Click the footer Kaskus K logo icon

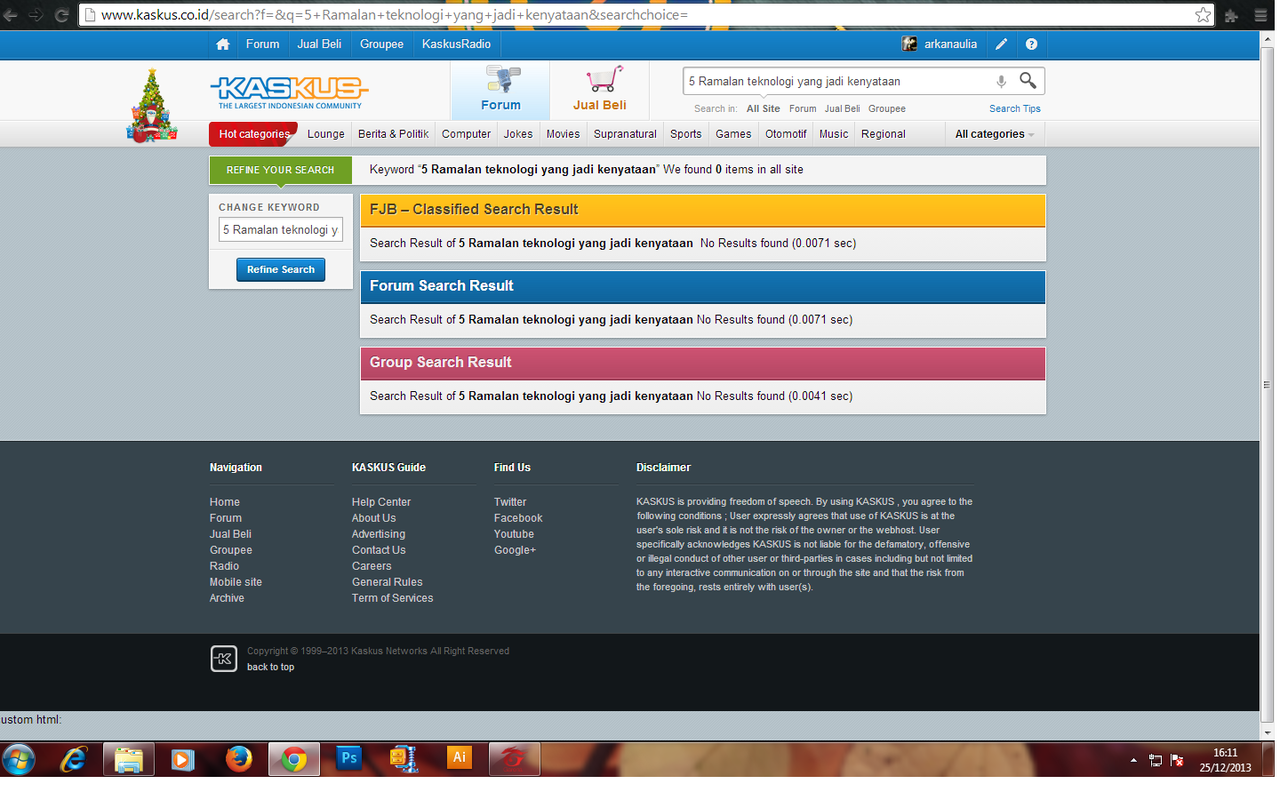pos(224,658)
